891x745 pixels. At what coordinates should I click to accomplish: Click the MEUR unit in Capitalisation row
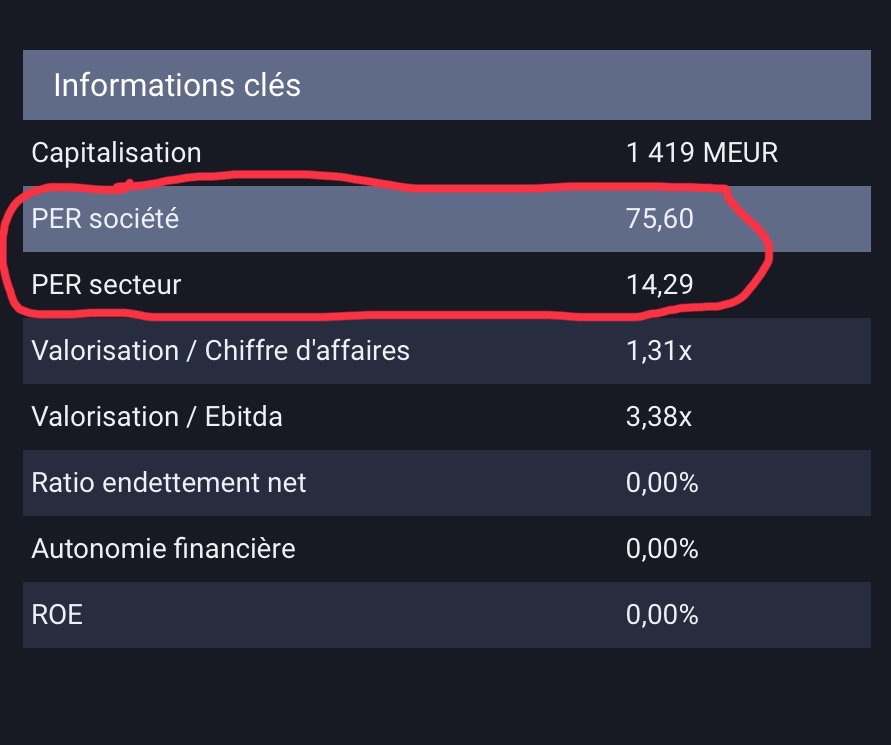tap(740, 153)
